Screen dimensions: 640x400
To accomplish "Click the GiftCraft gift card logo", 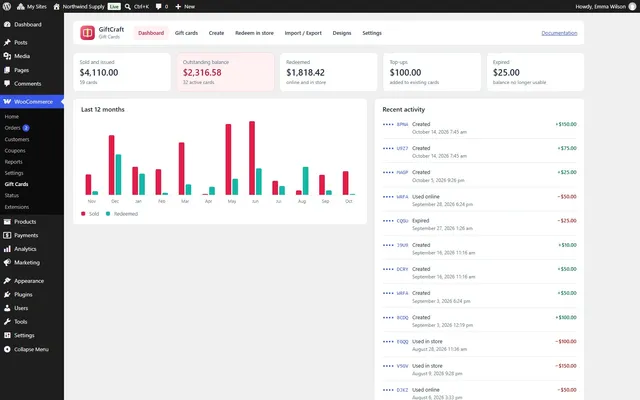I will pos(87,33).
